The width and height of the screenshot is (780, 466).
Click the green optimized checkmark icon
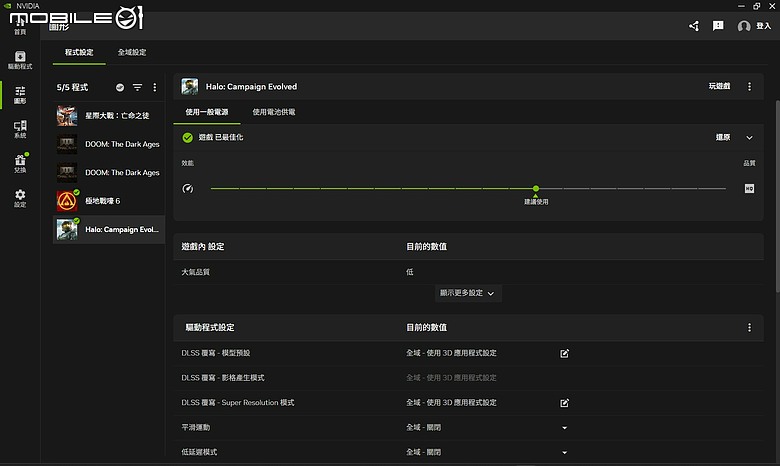click(188, 138)
